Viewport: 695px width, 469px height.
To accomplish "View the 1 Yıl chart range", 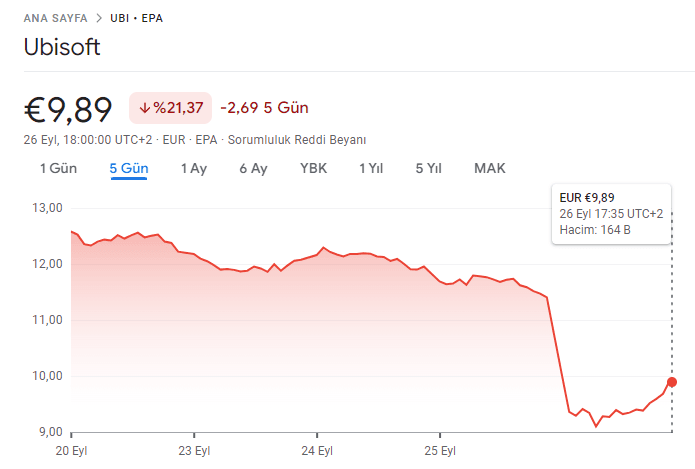I will coord(371,168).
